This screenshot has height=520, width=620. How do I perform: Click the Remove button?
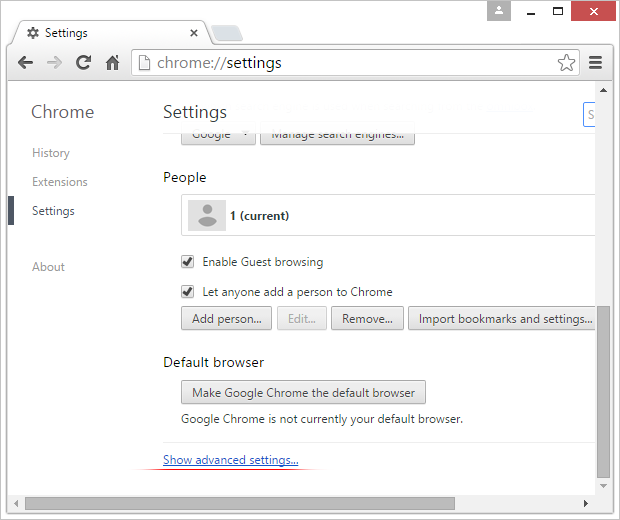point(367,318)
